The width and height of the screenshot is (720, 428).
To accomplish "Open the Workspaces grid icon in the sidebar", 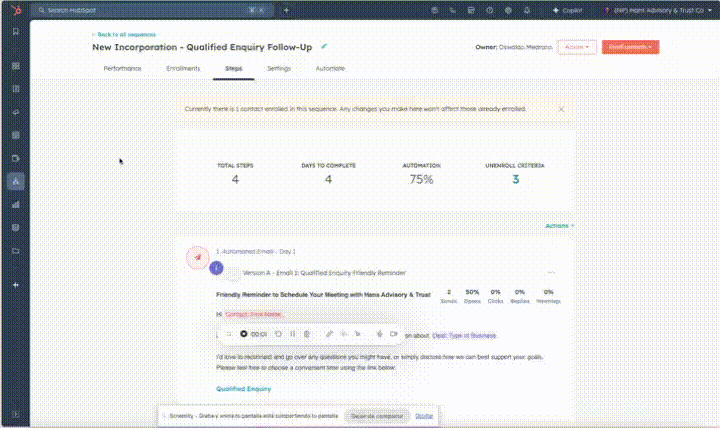I will point(16,66).
